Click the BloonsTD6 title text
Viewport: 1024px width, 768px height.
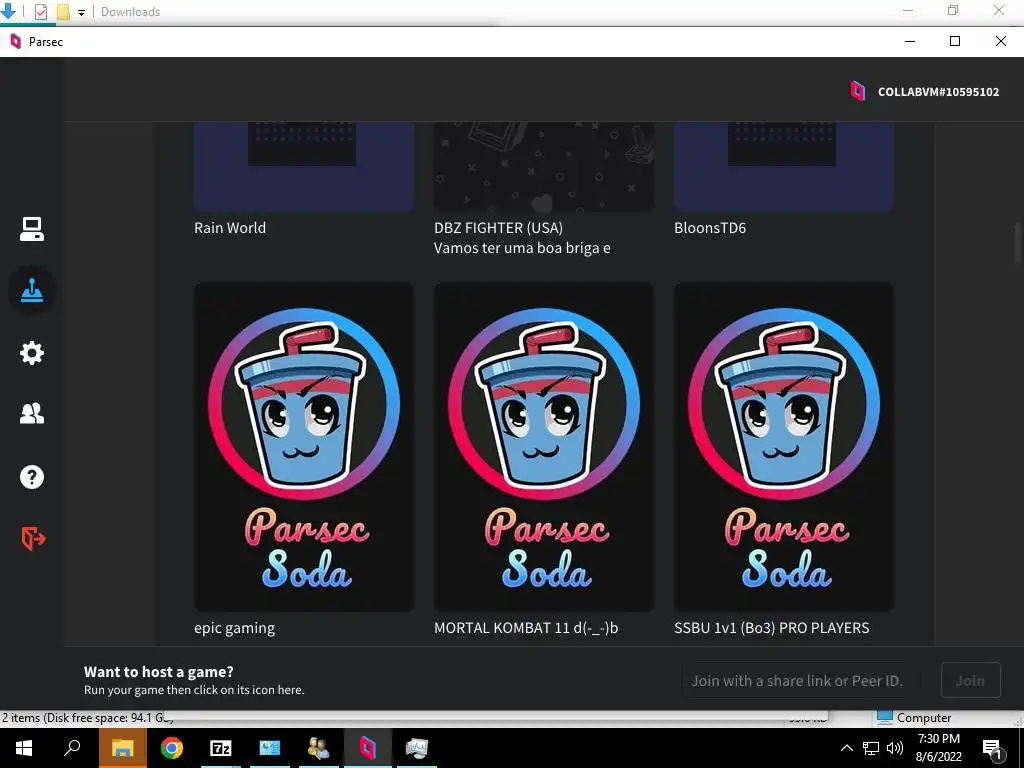click(x=710, y=228)
